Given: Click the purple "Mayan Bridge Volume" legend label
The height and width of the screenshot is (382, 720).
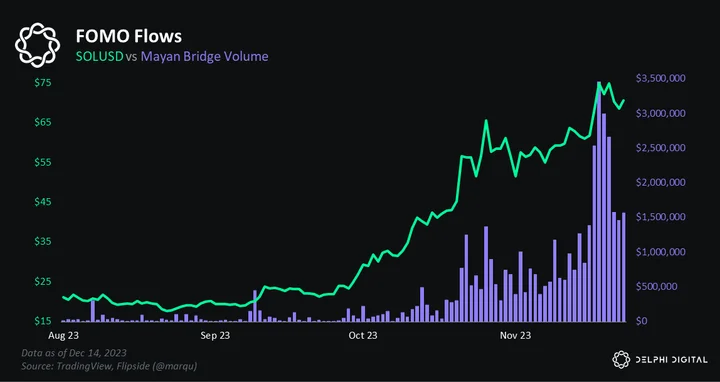Looking at the screenshot, I should (204, 56).
